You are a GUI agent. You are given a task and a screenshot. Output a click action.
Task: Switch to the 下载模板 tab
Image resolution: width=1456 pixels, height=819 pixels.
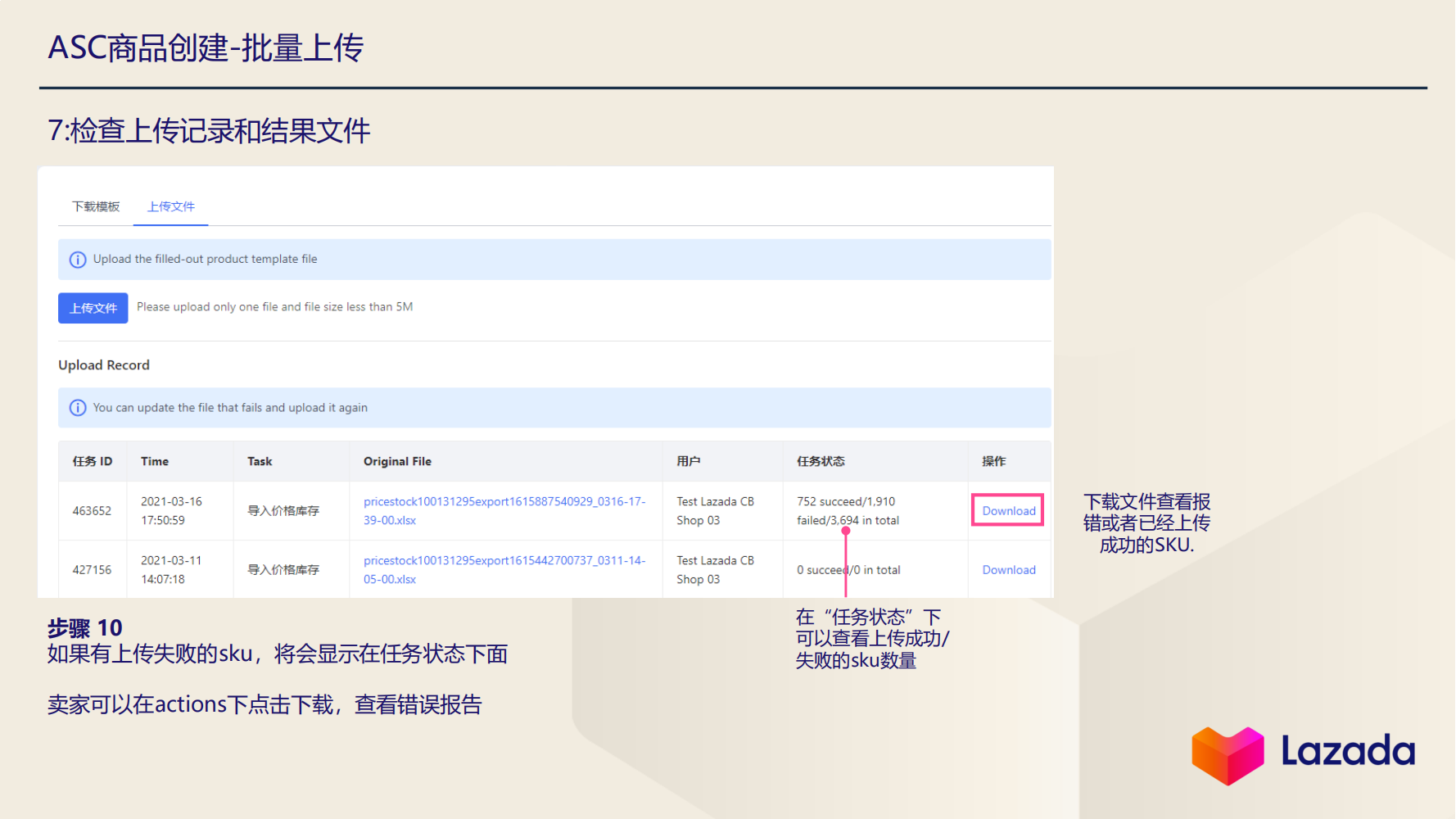pos(94,206)
